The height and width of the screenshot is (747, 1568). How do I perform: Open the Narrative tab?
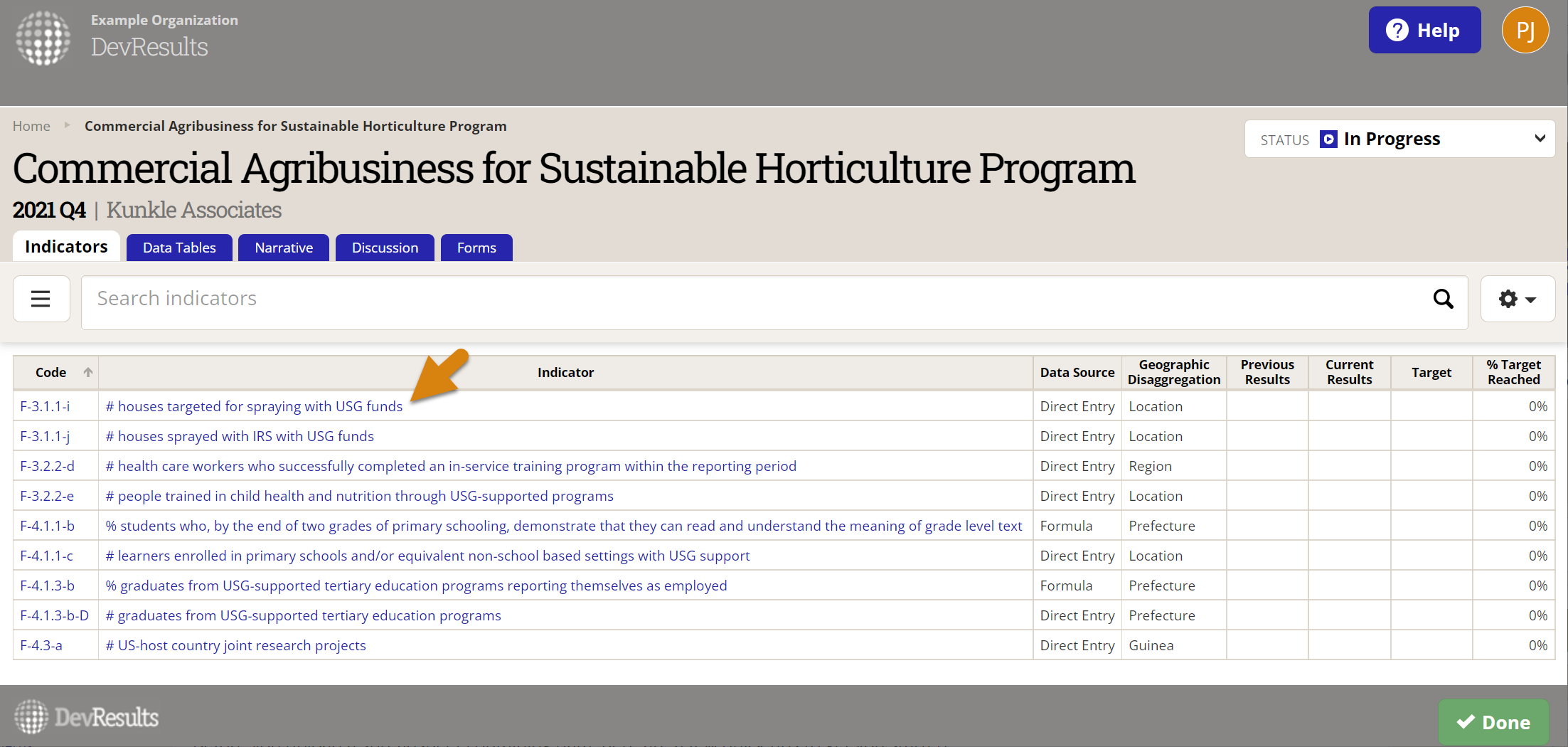[284, 248]
